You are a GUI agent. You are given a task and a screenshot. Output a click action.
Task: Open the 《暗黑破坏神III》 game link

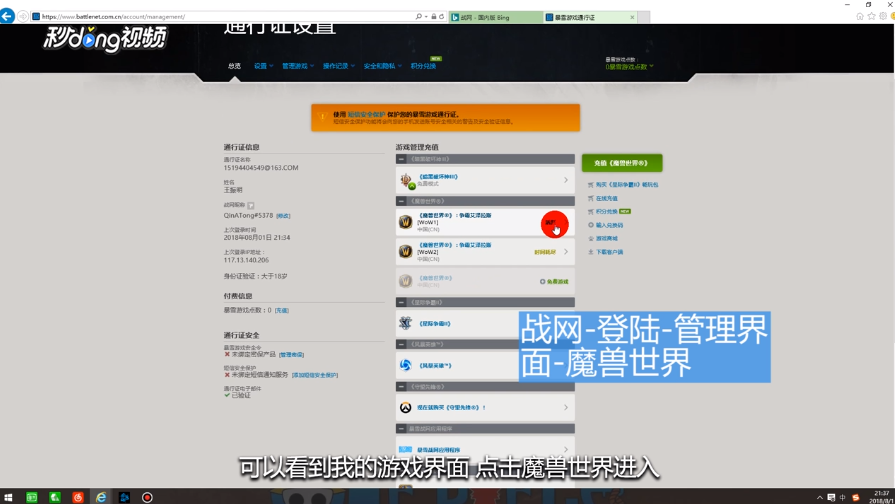[x=438, y=177]
